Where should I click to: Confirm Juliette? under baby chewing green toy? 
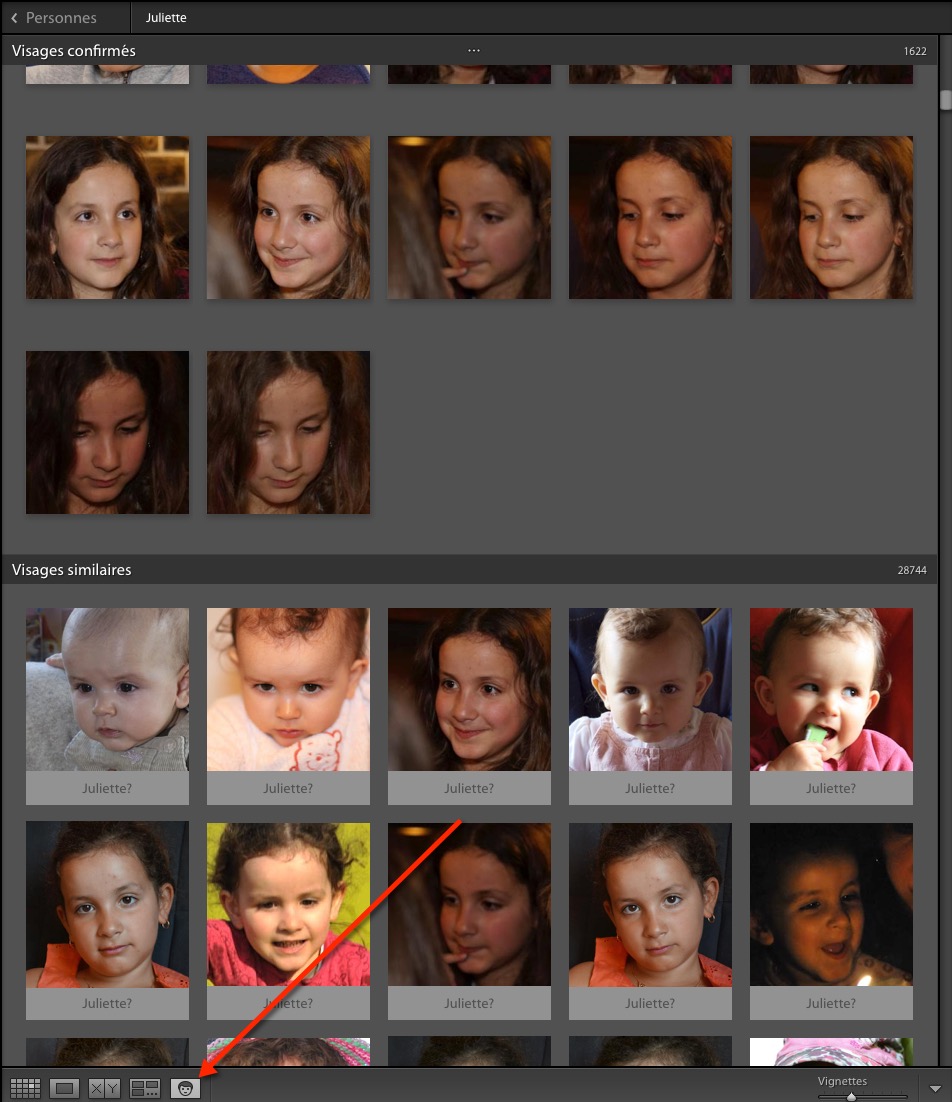pyautogui.click(x=831, y=789)
